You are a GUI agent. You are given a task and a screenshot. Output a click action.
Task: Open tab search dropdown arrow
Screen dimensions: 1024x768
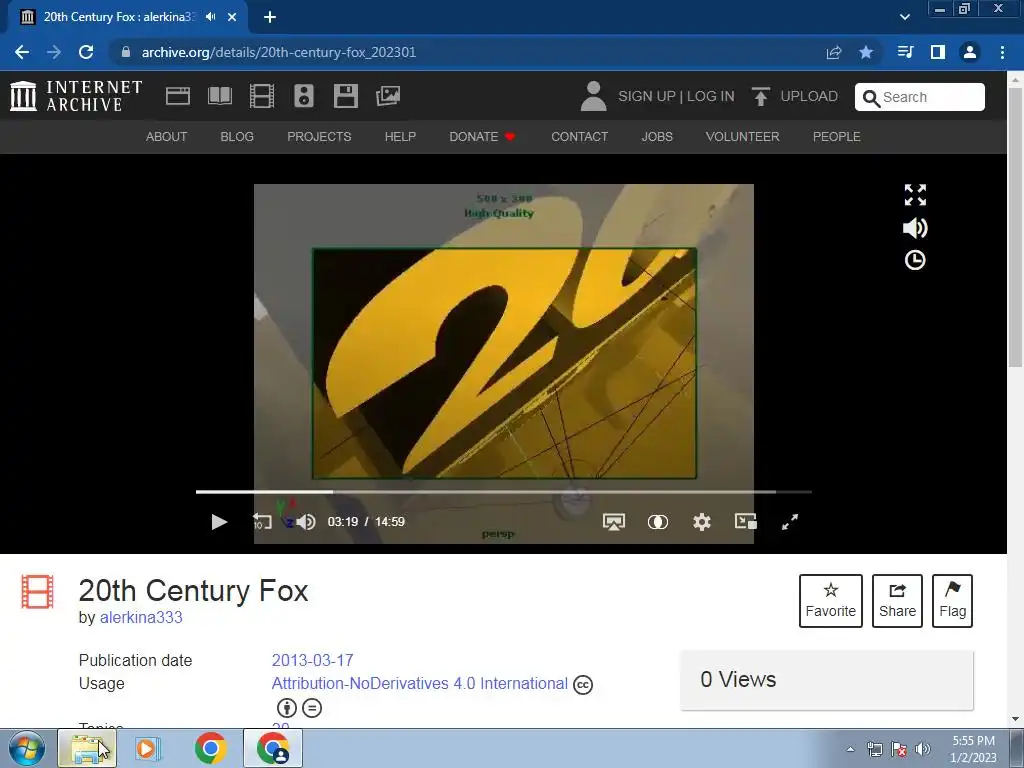point(904,17)
